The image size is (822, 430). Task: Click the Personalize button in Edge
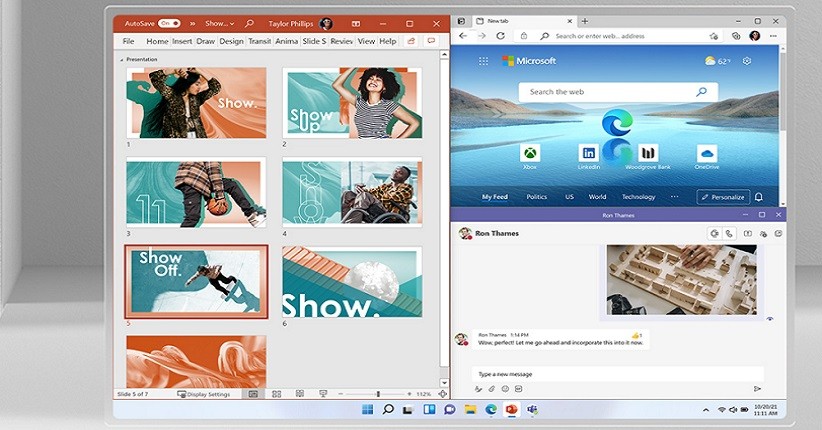tap(723, 197)
